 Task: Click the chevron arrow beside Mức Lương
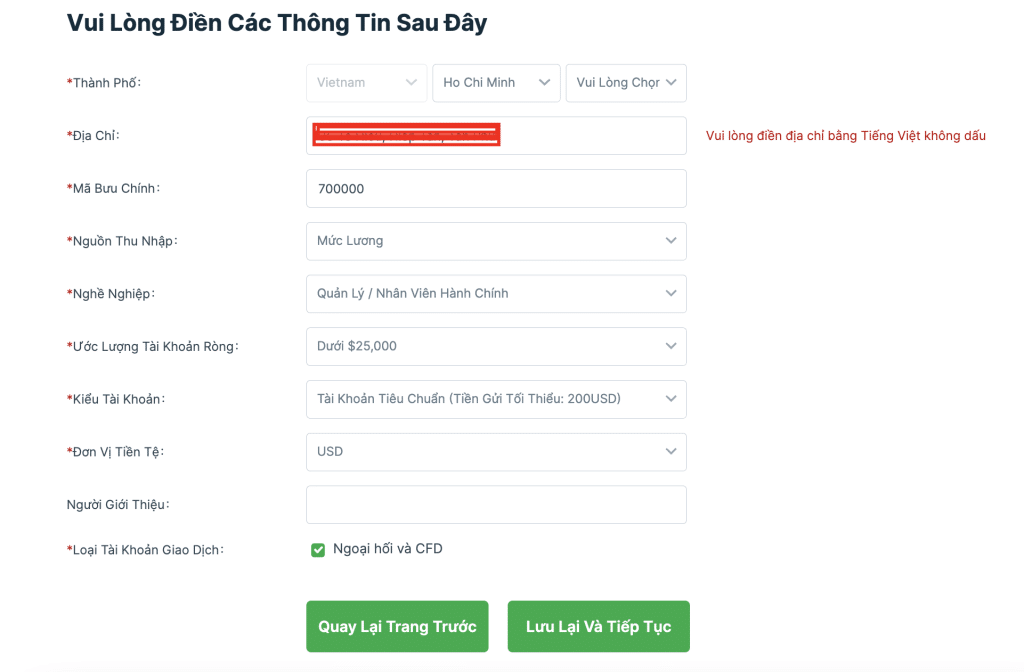point(671,241)
